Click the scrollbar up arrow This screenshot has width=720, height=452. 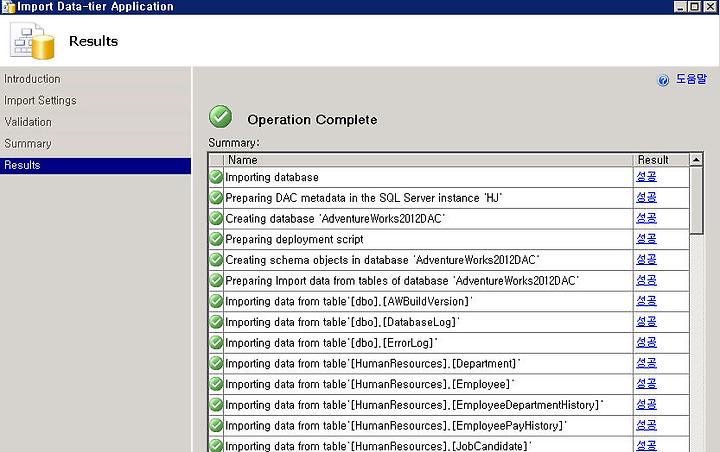click(x=696, y=160)
